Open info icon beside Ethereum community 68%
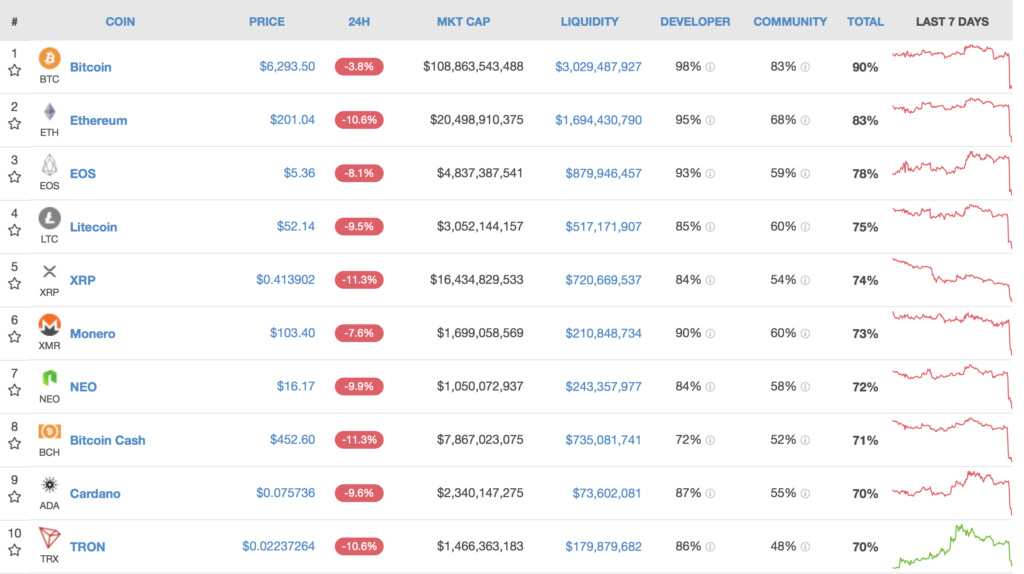The image size is (1024, 574). pos(805,120)
